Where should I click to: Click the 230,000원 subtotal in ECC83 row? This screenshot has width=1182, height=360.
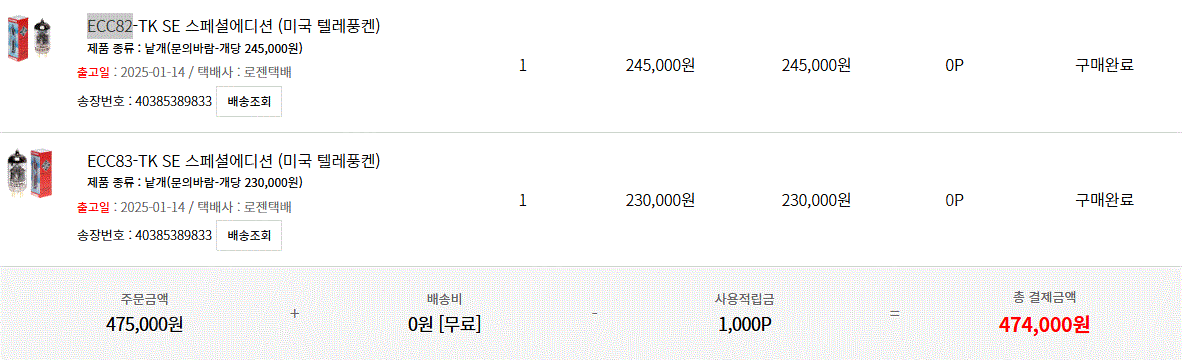click(816, 200)
